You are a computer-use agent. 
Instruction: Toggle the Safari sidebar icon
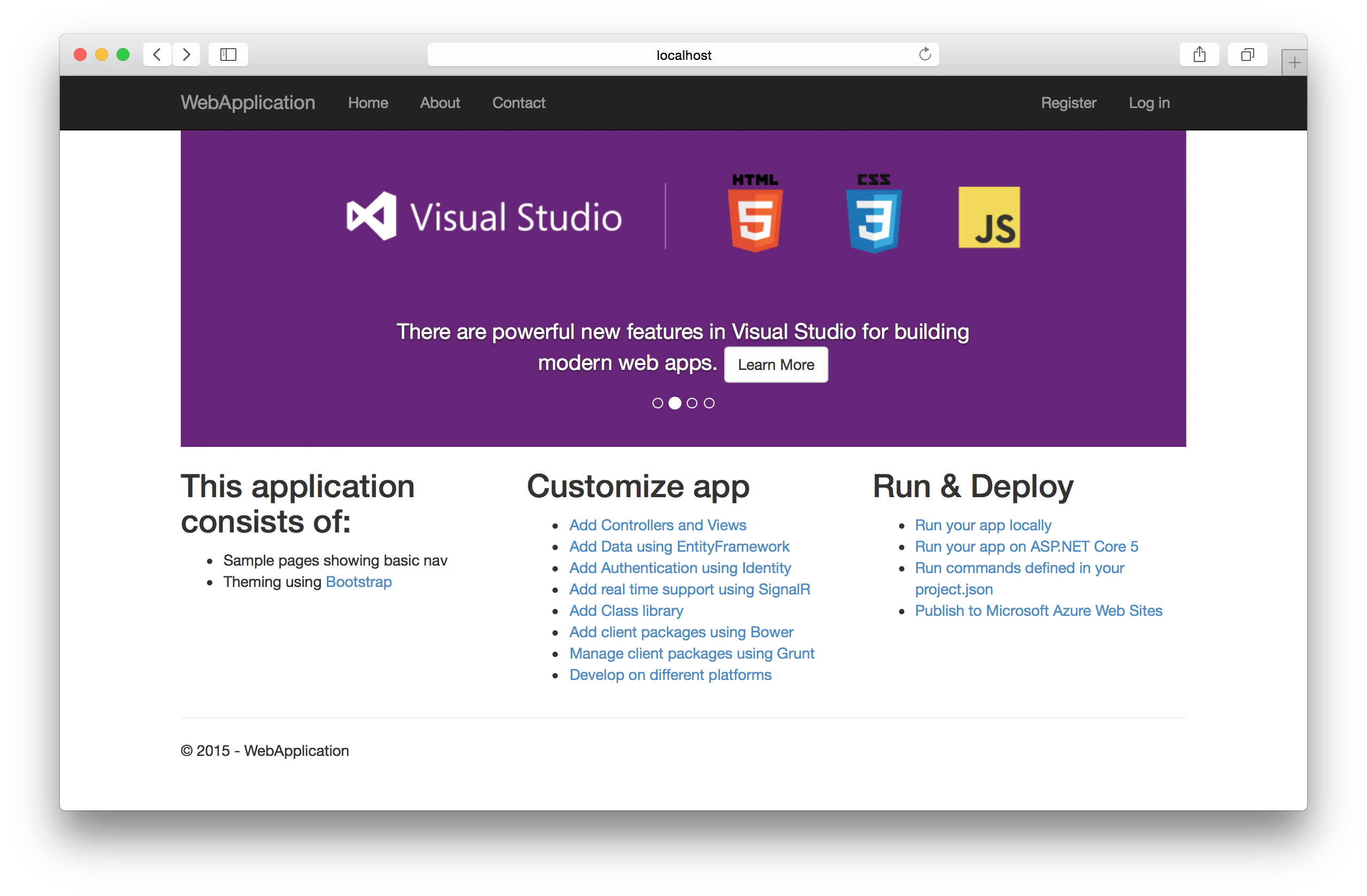point(228,55)
